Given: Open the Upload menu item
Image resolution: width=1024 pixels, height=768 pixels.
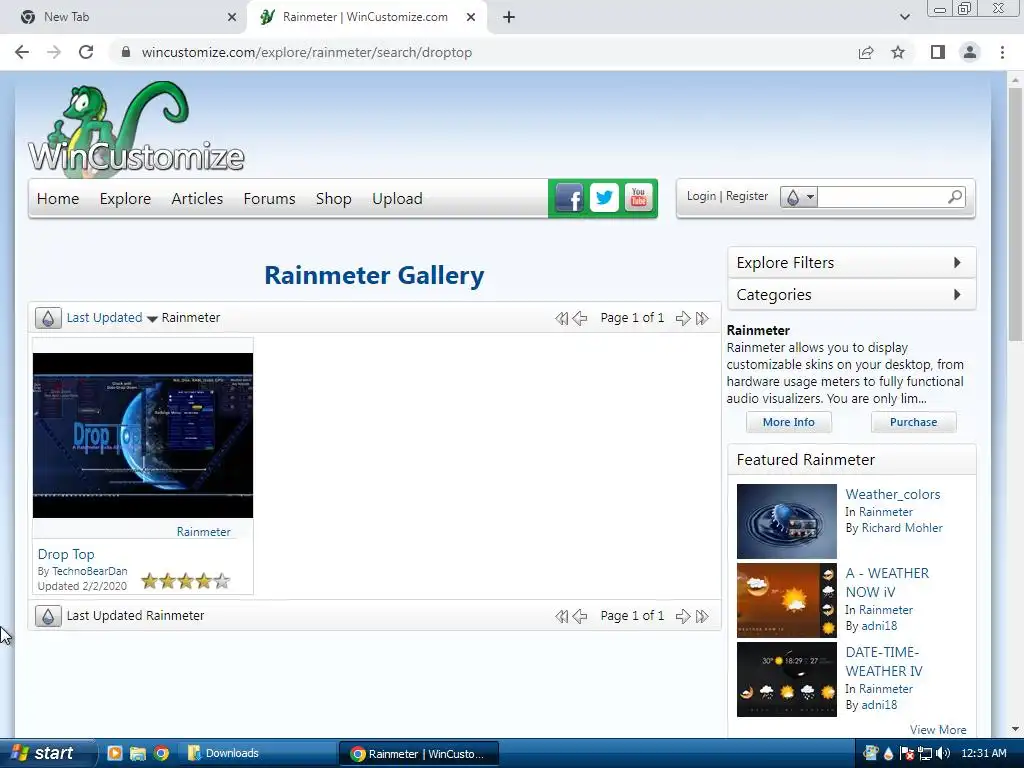Looking at the screenshot, I should tap(397, 199).
